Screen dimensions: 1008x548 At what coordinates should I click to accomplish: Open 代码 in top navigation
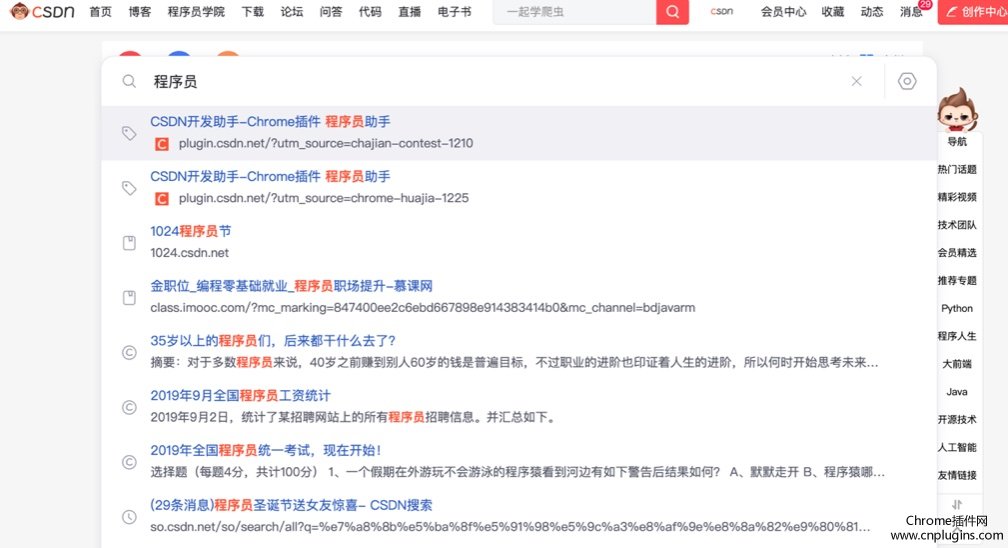point(370,12)
